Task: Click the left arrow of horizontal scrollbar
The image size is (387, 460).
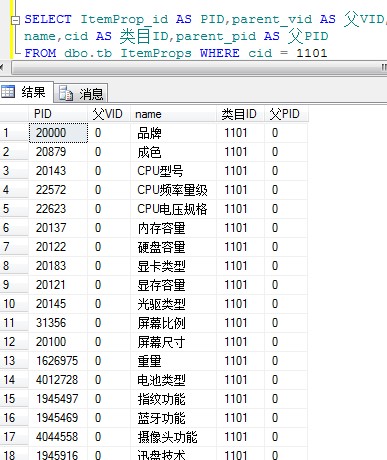Action: tap(2, 68)
